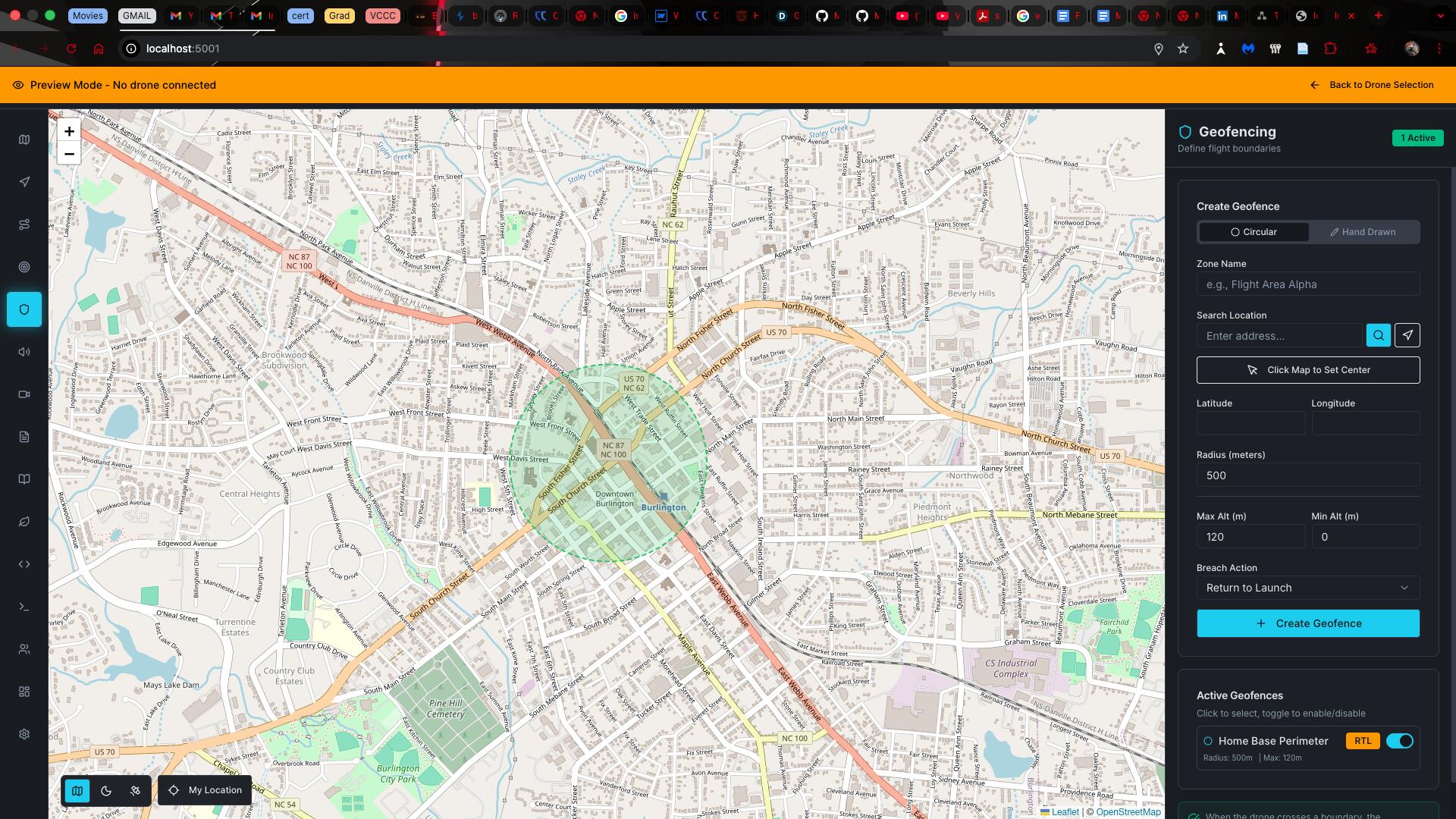1456x819 pixels.
Task: Open the terminal panel from sidebar
Action: click(24, 606)
